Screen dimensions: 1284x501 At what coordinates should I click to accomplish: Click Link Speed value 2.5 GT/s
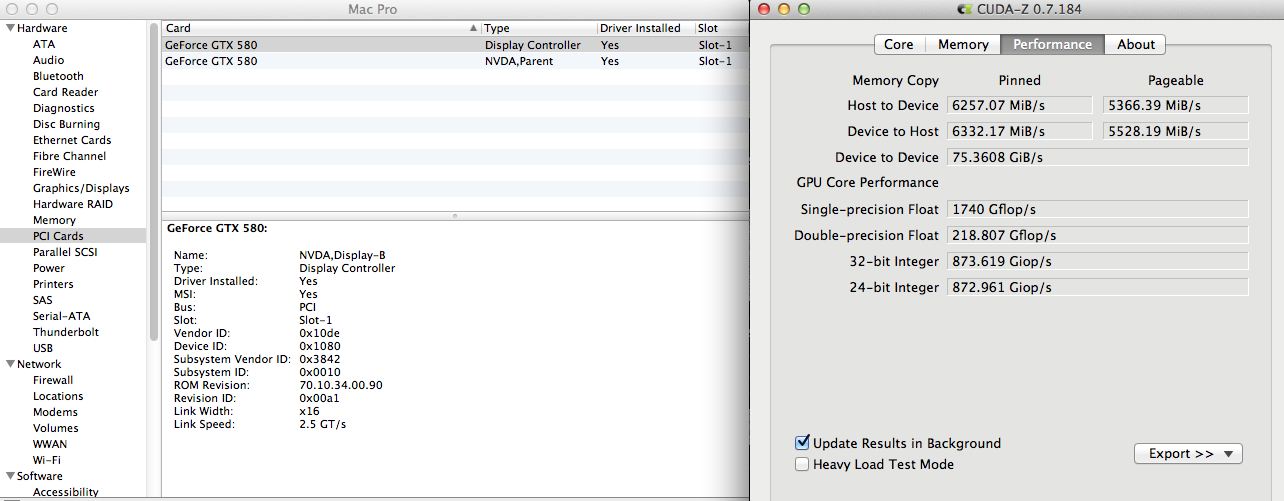coord(322,424)
